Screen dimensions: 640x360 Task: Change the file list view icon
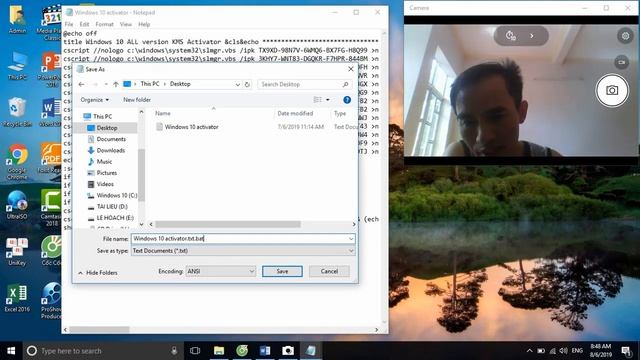click(318, 100)
